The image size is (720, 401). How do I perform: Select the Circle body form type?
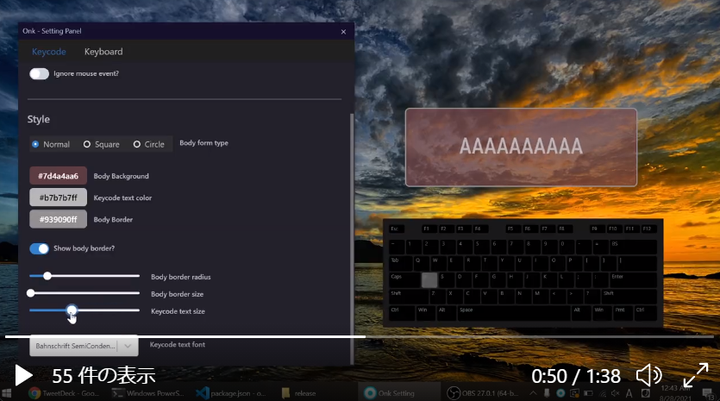pyautogui.click(x=148, y=144)
